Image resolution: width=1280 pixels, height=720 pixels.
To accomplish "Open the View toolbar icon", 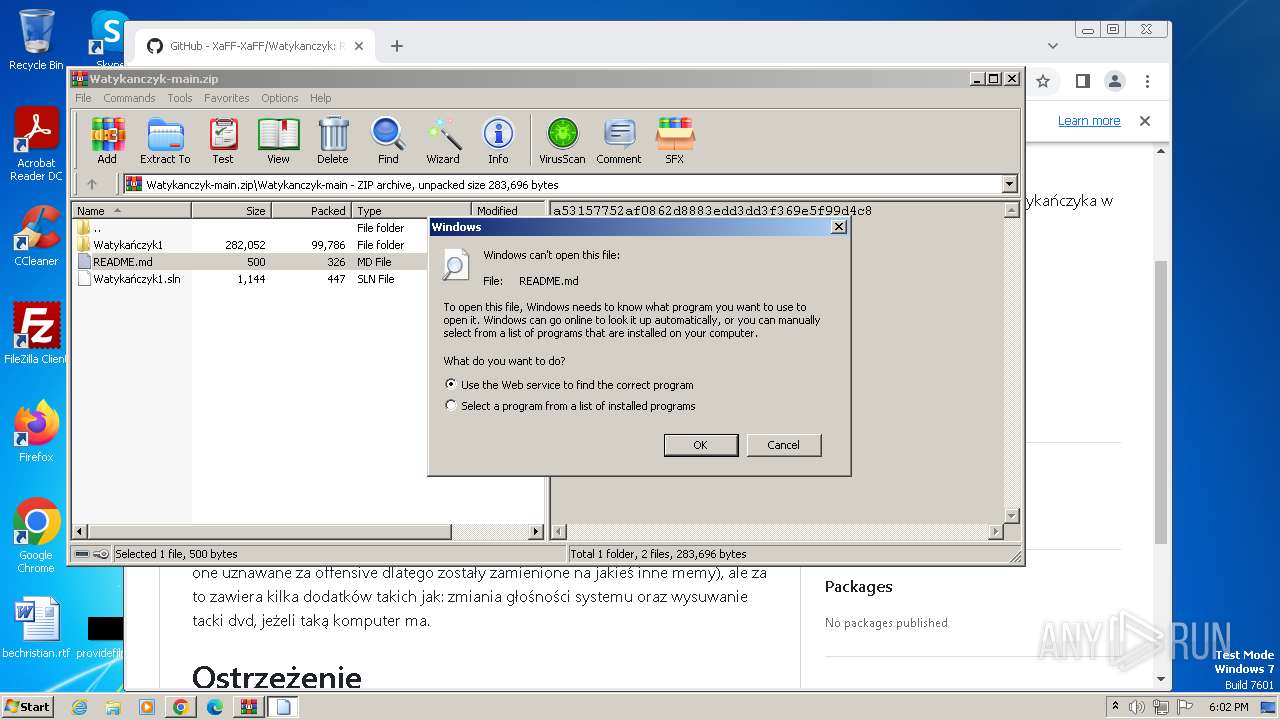I will (278, 140).
